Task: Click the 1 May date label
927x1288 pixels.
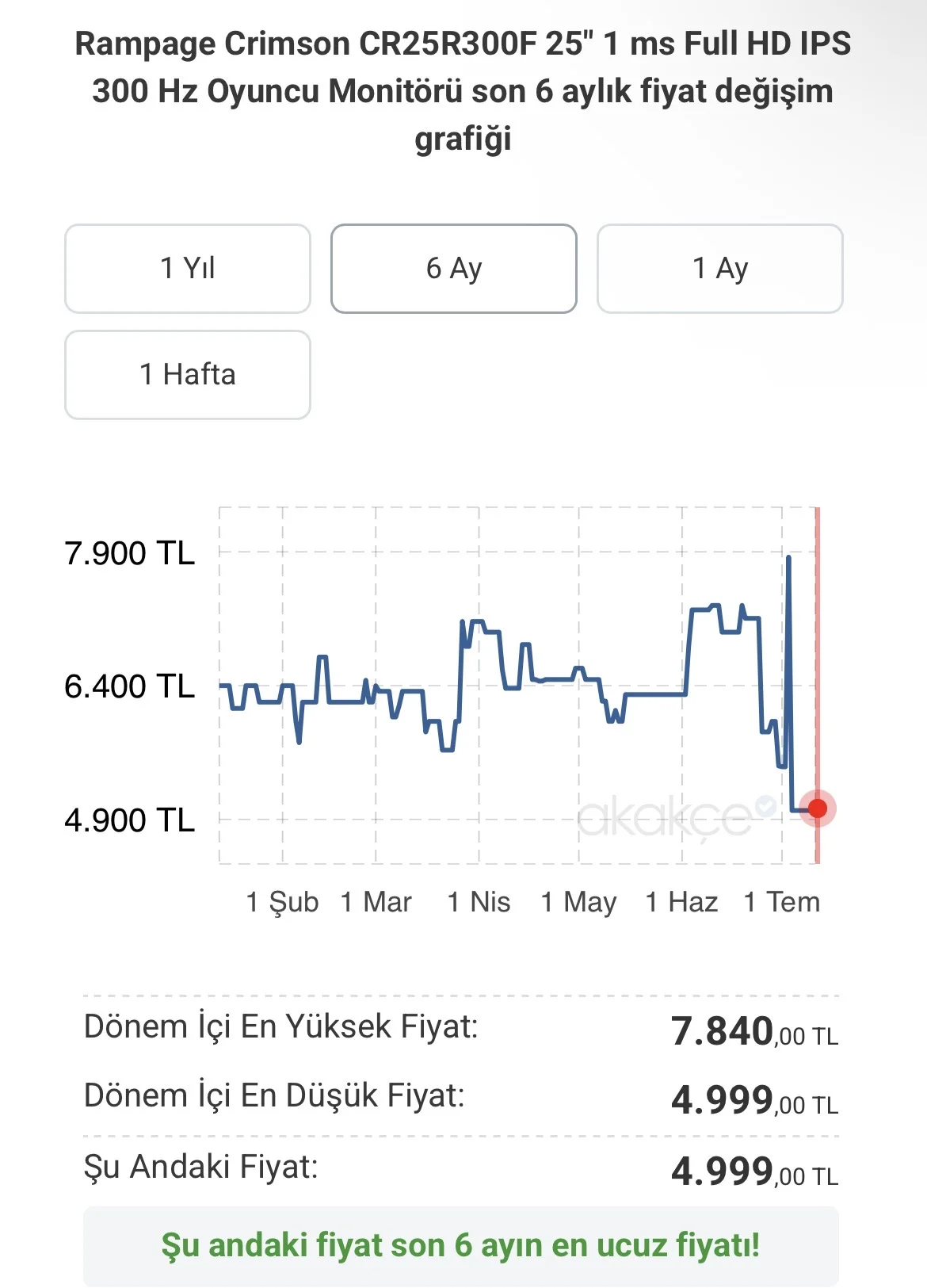Action: [578, 903]
